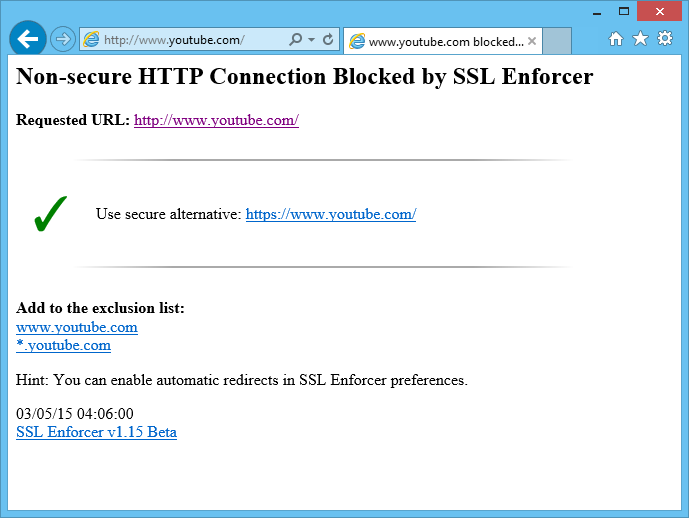Click the Hint text about automatic redirects
Viewport: 689px width, 518px height.
242,380
